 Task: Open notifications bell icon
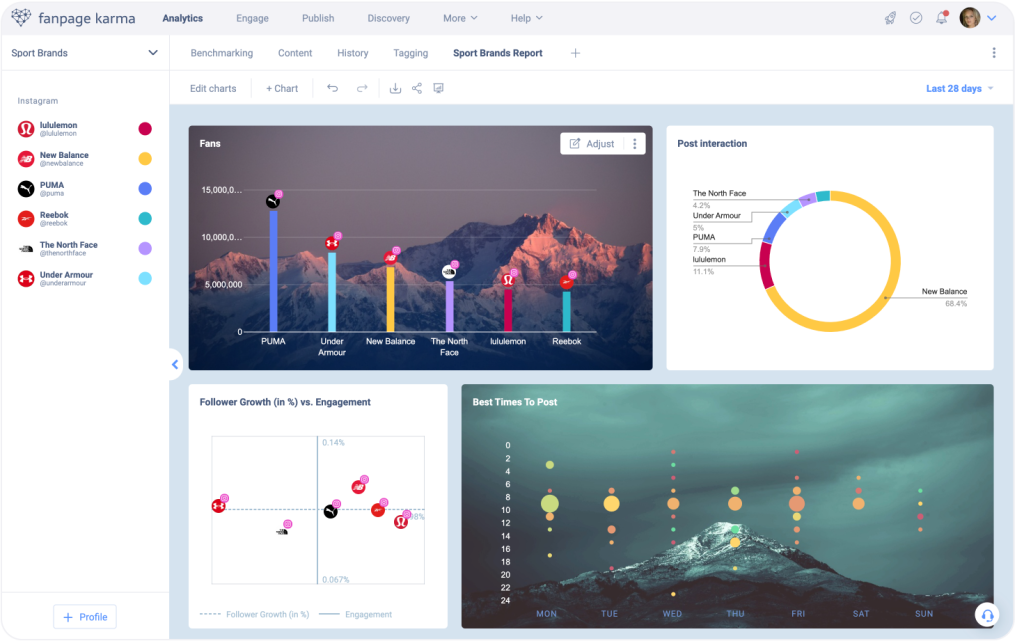942,18
